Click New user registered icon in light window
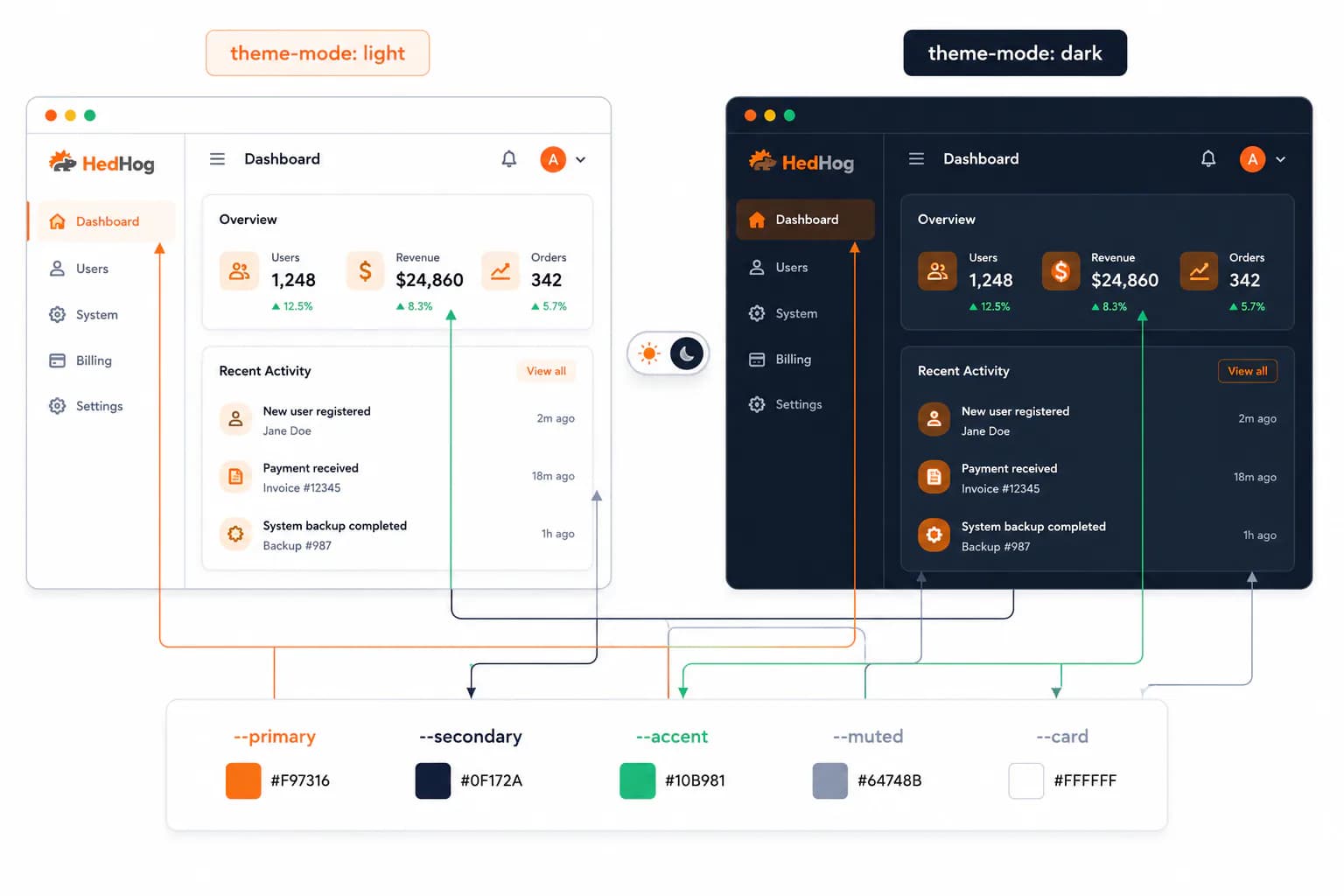Image resolution: width=1344 pixels, height=896 pixels. click(235, 419)
